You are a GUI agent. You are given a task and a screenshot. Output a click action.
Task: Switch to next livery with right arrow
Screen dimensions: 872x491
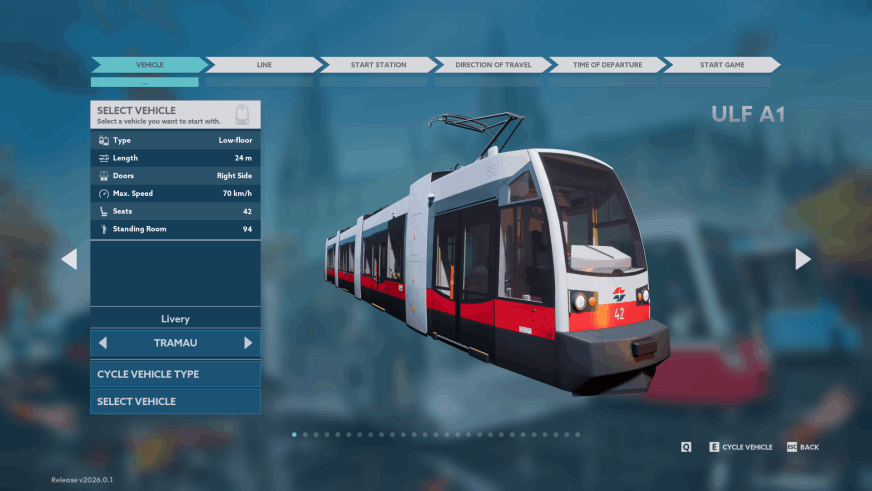248,343
